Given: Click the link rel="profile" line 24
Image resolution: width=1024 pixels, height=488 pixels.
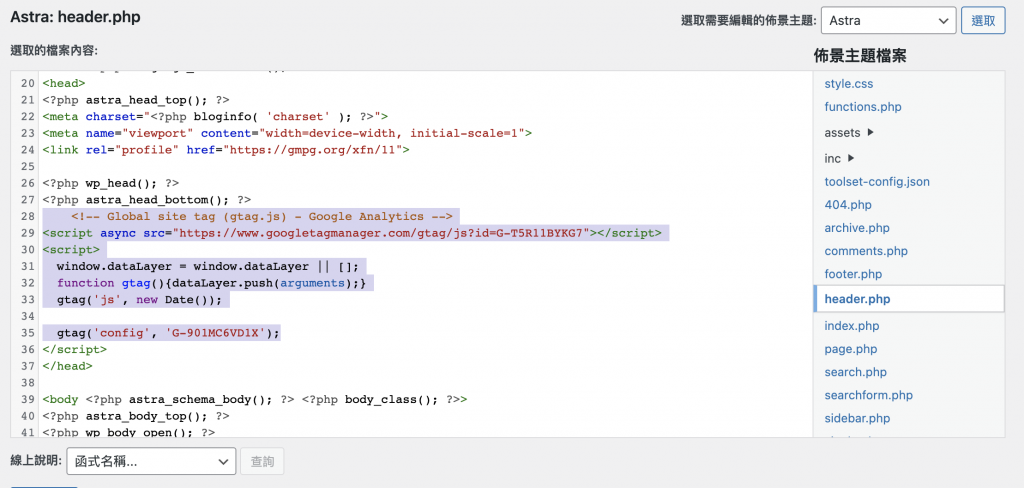Looking at the screenshot, I should [x=226, y=150].
